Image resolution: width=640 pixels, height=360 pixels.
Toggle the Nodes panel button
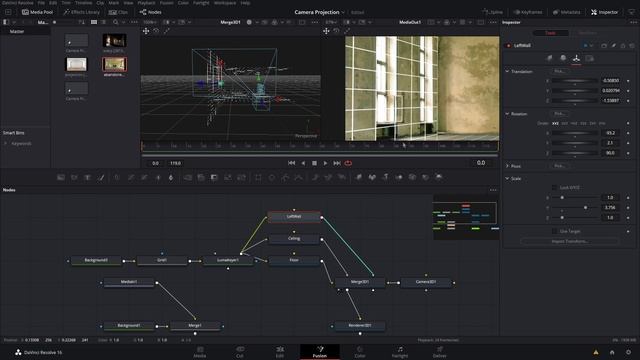pyautogui.click(x=151, y=12)
